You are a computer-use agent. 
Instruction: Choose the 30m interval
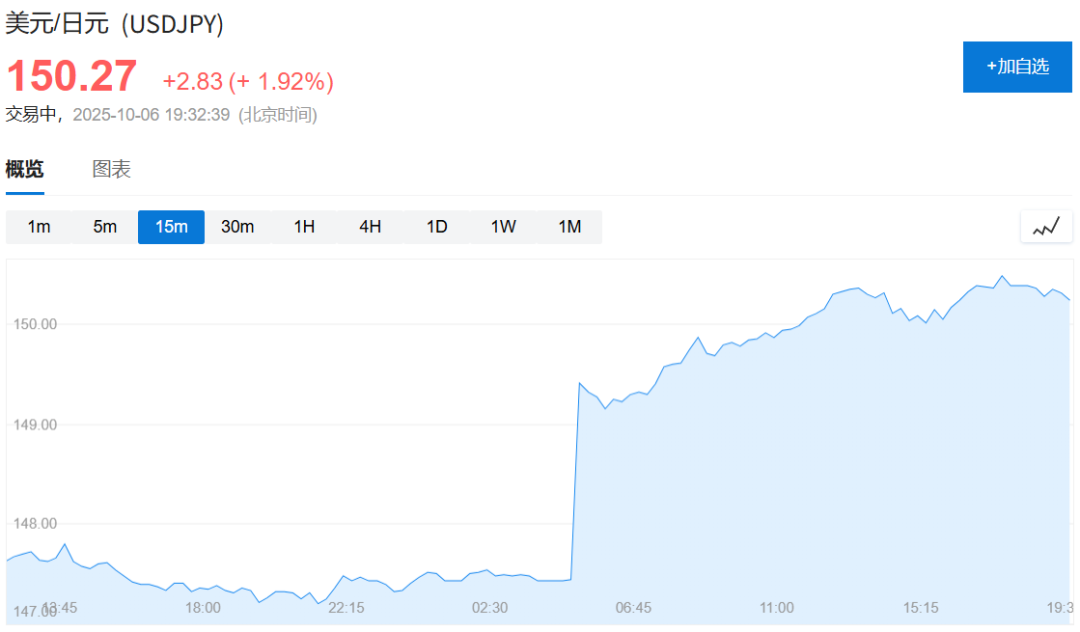(x=238, y=227)
